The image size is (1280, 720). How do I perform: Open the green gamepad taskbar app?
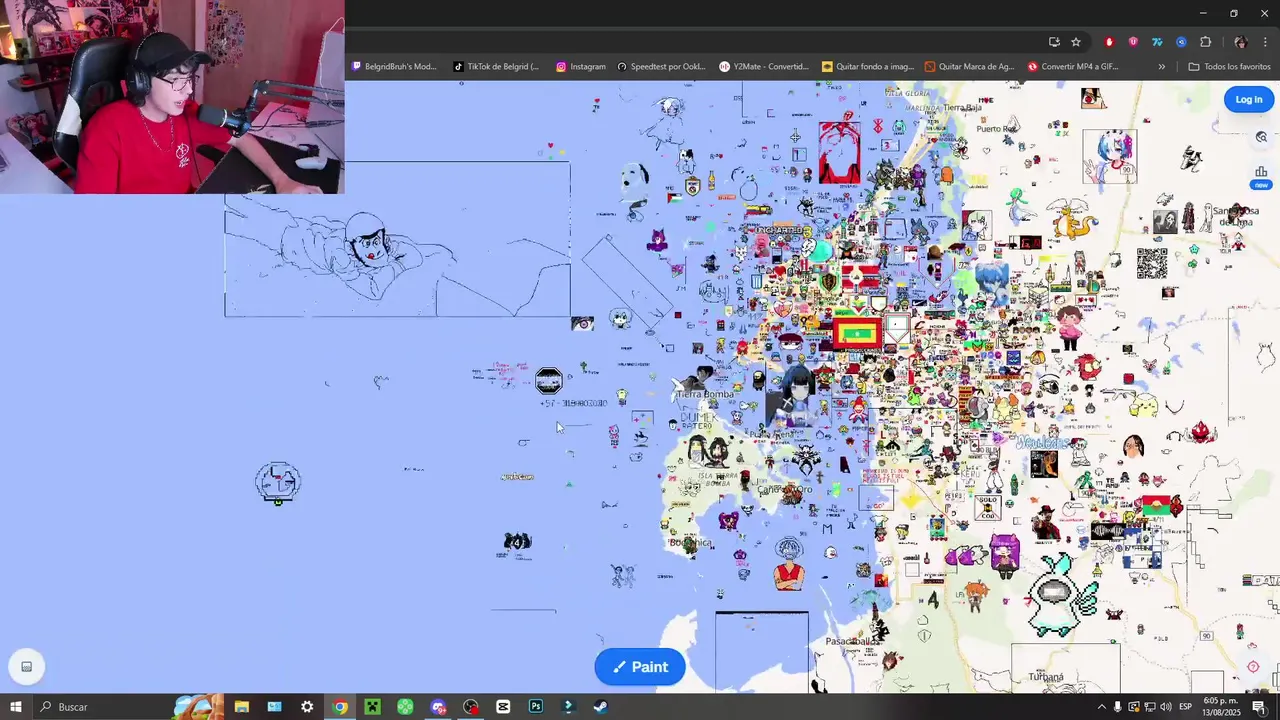[405, 707]
